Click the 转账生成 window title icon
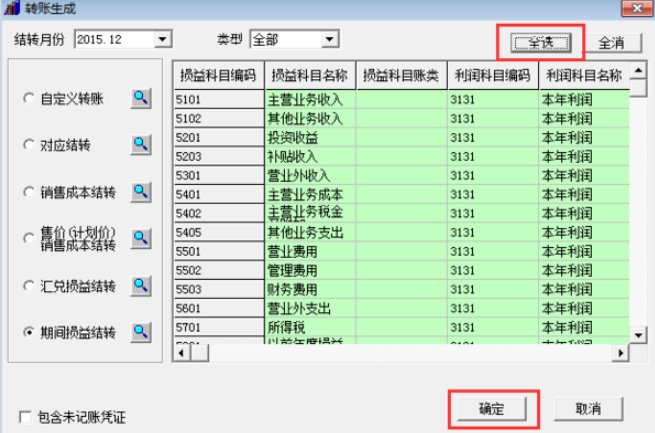Screen dimensions: 655x433 coord(12,8)
